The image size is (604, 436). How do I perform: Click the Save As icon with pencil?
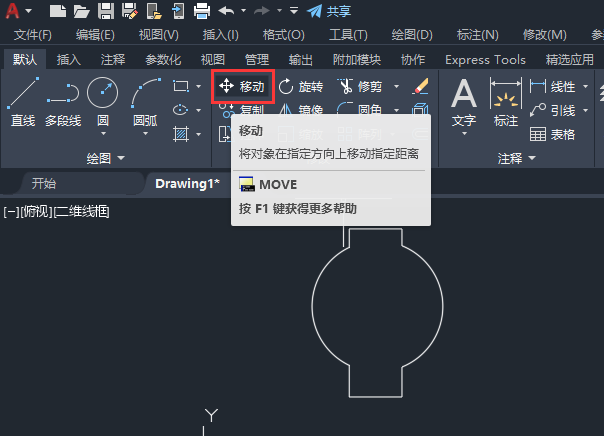[129, 11]
